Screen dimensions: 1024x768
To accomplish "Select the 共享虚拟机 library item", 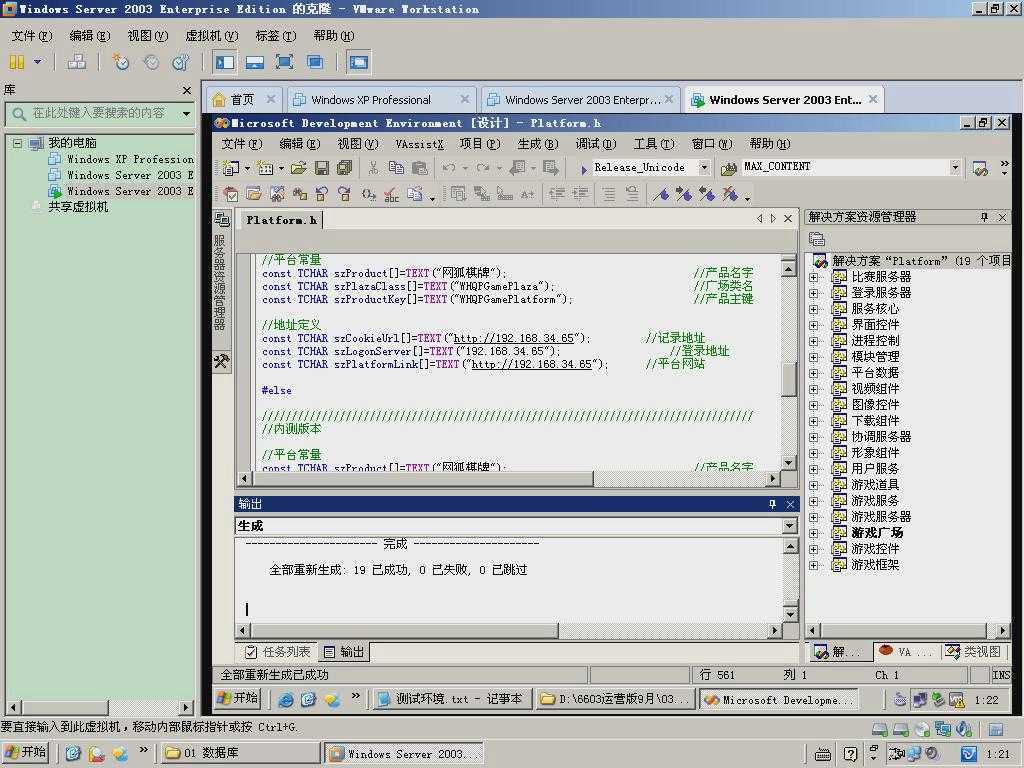I will point(78,207).
